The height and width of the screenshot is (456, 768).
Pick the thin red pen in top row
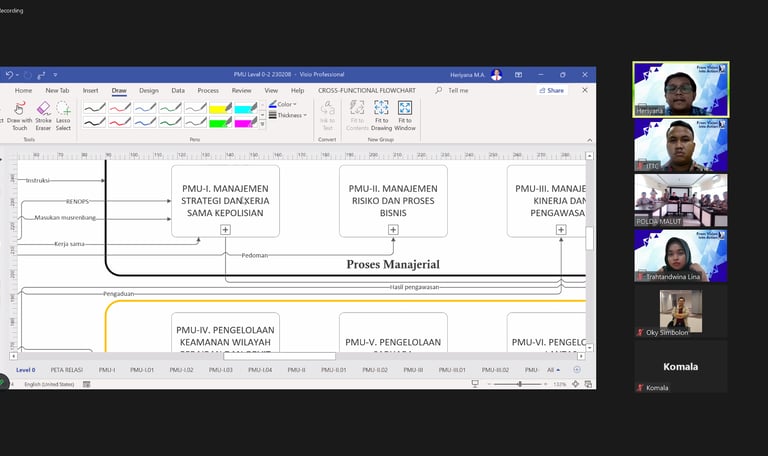(x=120, y=108)
